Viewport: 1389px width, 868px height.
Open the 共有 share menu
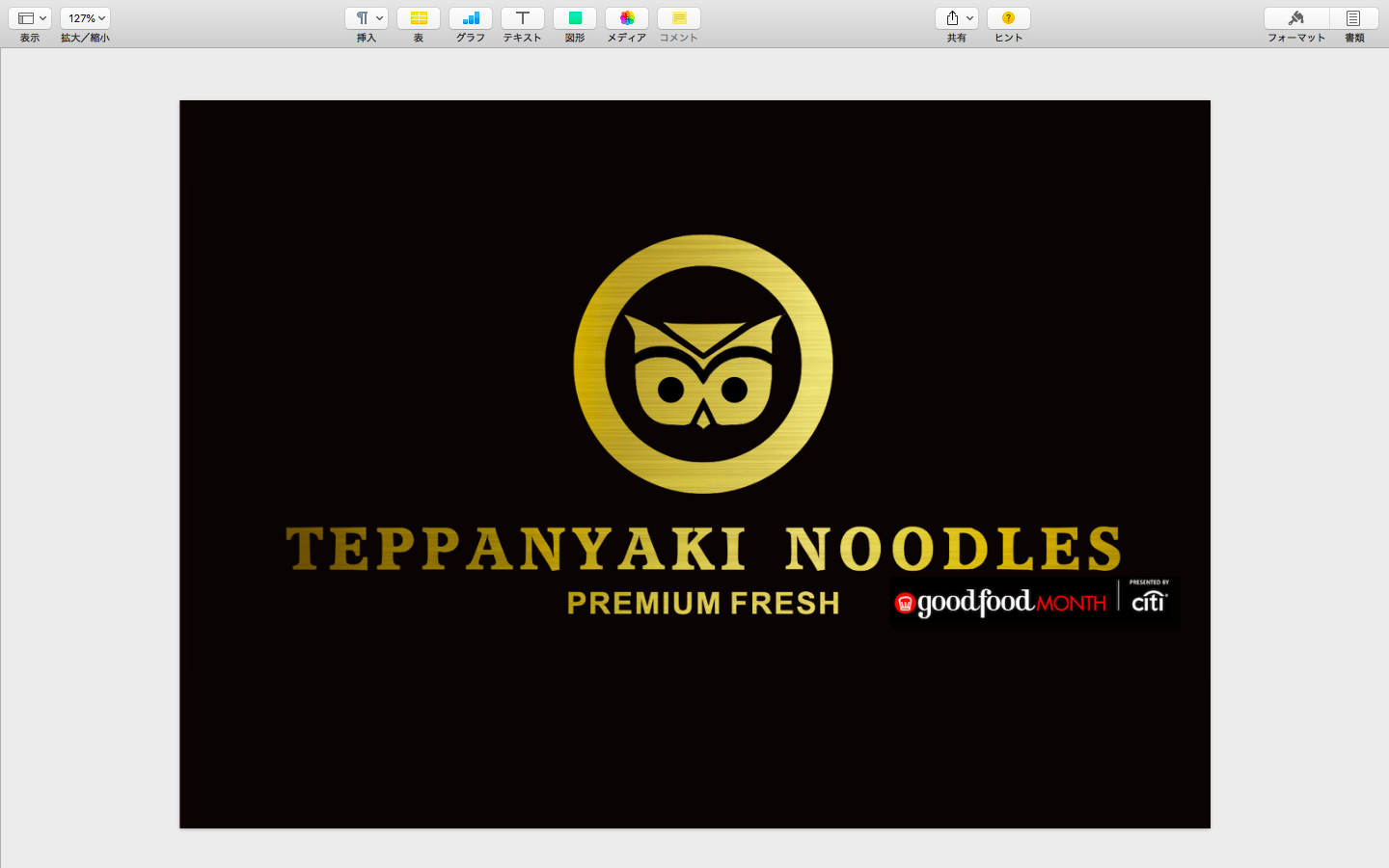956,18
